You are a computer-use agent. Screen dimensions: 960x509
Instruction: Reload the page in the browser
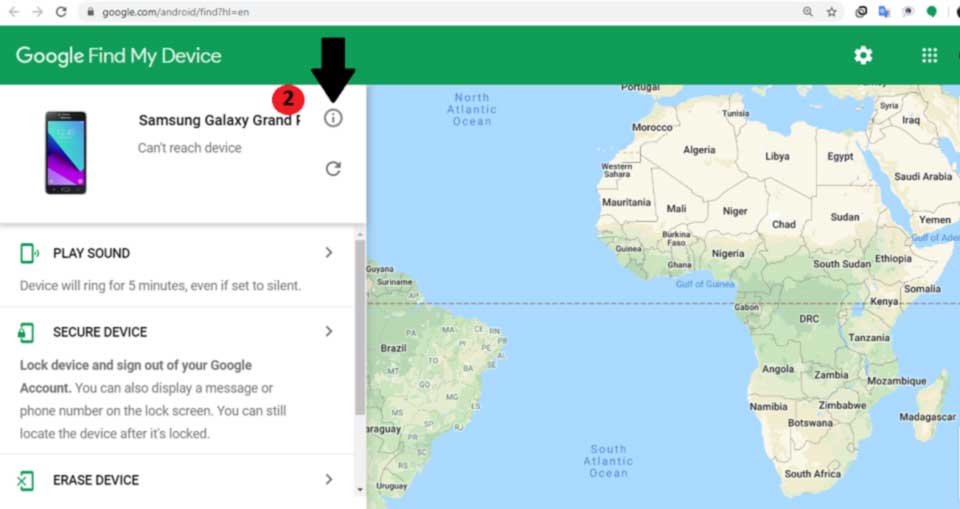pos(61,12)
